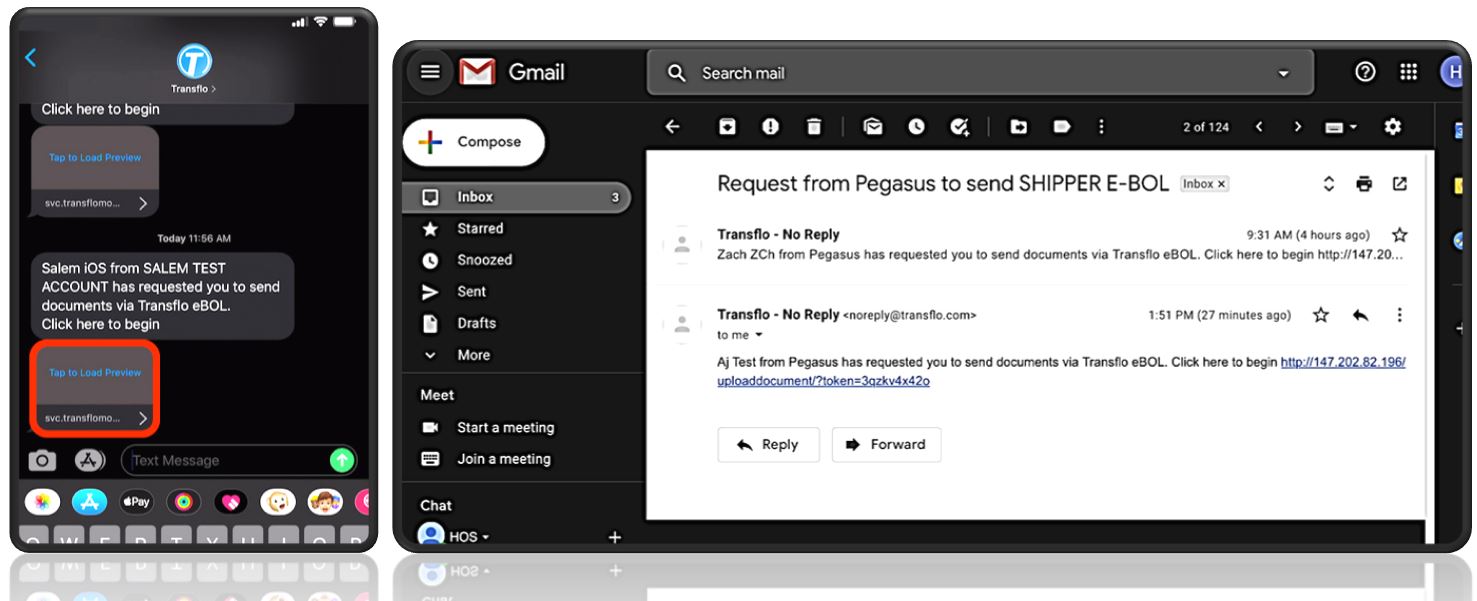This screenshot has width=1477, height=601.
Task: Click the Gmail logo
Action: tap(512, 72)
